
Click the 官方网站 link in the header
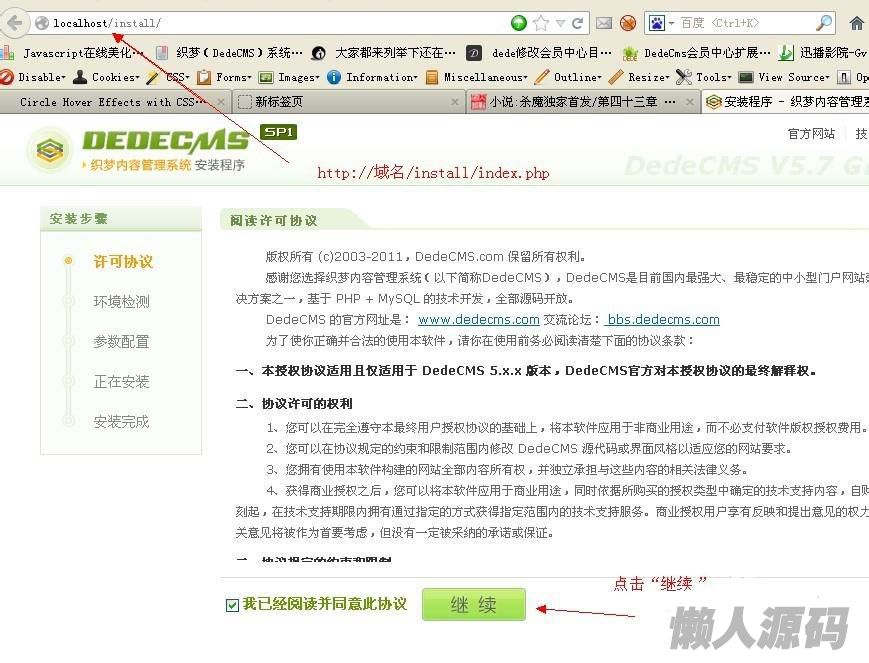click(811, 134)
